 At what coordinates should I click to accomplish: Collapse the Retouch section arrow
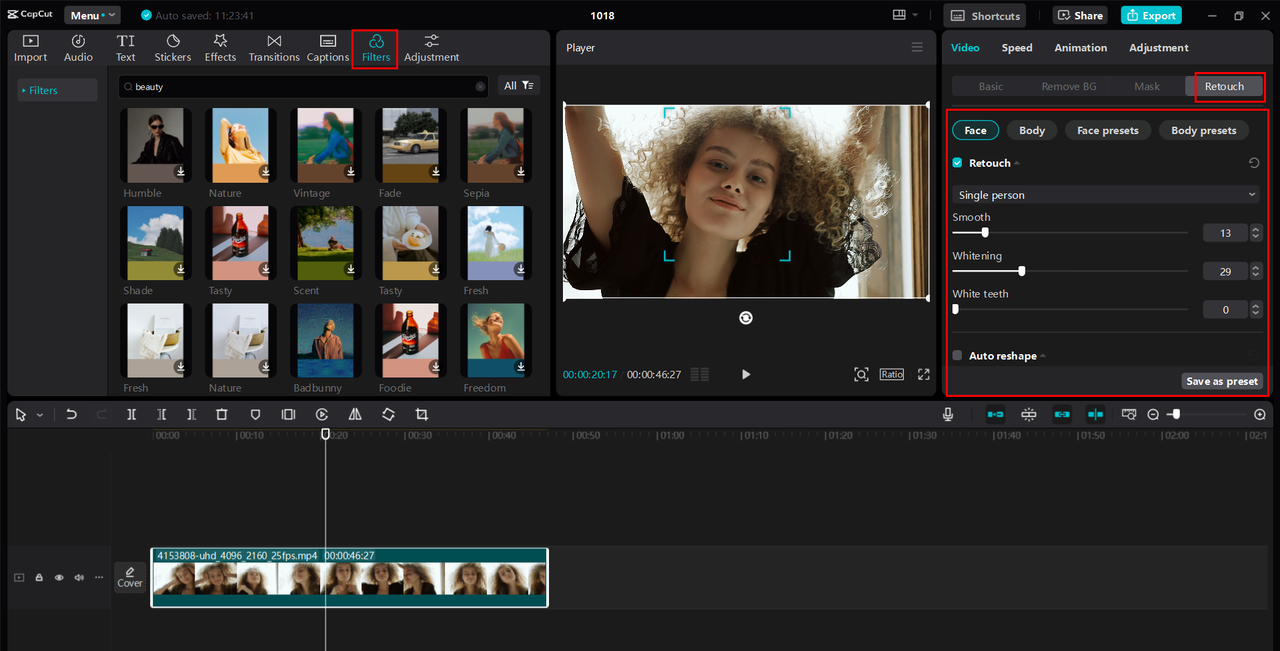click(1017, 163)
